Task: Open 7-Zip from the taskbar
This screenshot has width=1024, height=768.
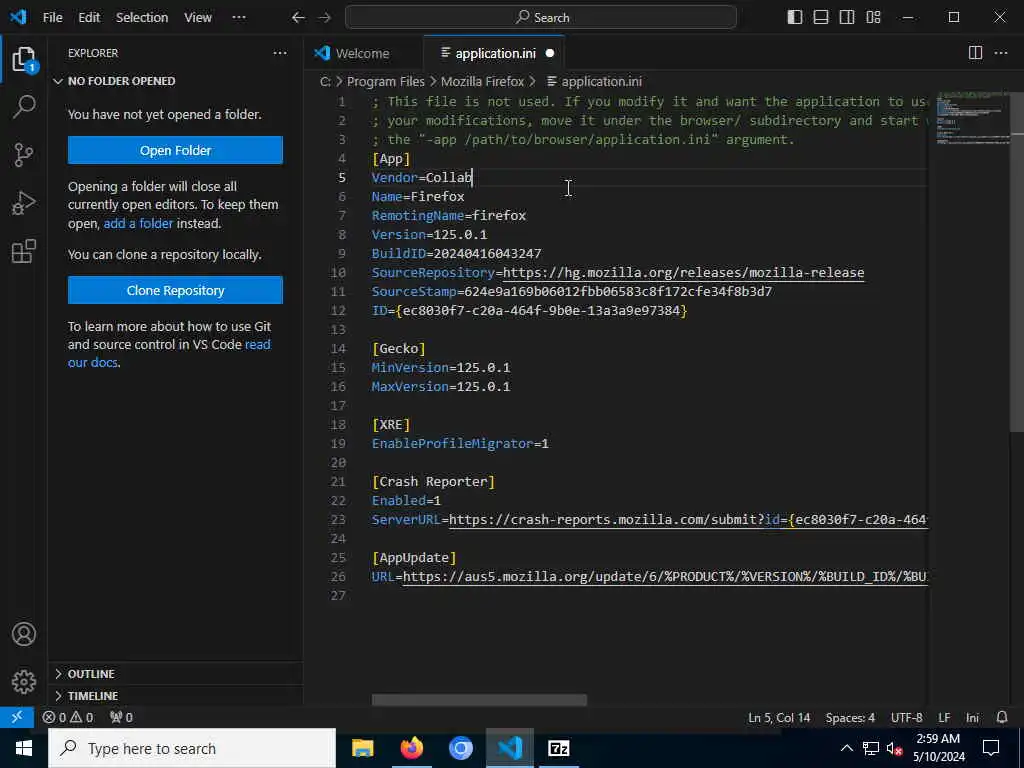Action: (558, 748)
